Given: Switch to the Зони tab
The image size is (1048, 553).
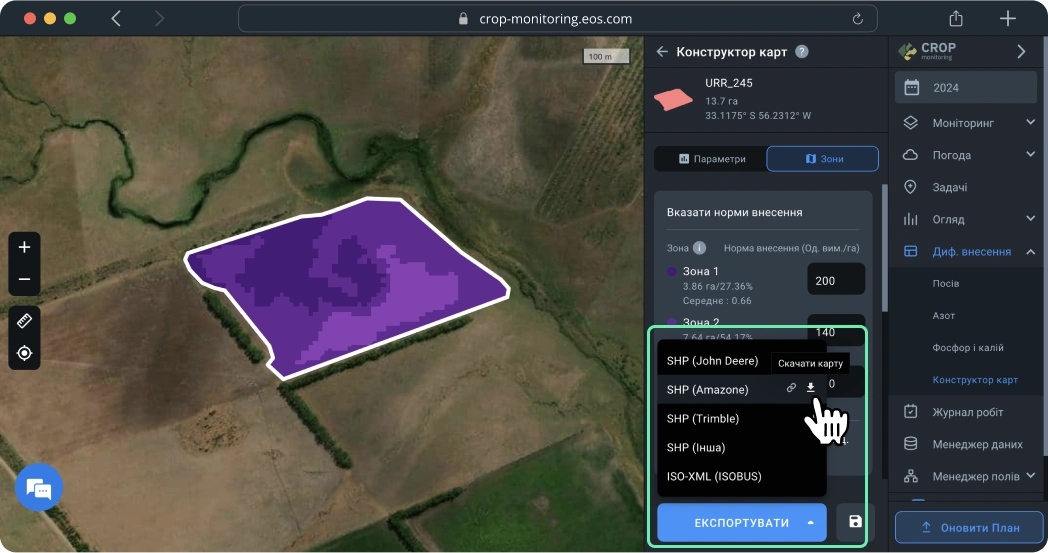Looking at the screenshot, I should tap(822, 159).
